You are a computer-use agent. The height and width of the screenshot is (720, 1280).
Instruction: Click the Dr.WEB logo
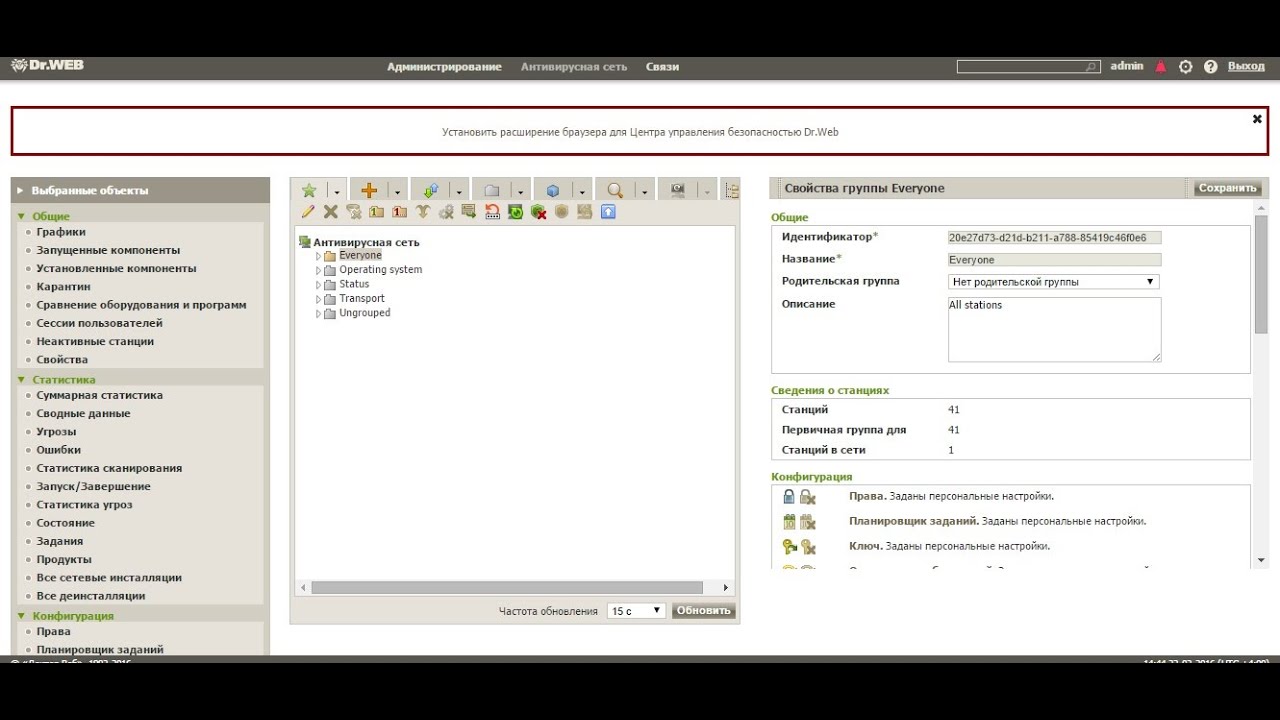coord(47,65)
